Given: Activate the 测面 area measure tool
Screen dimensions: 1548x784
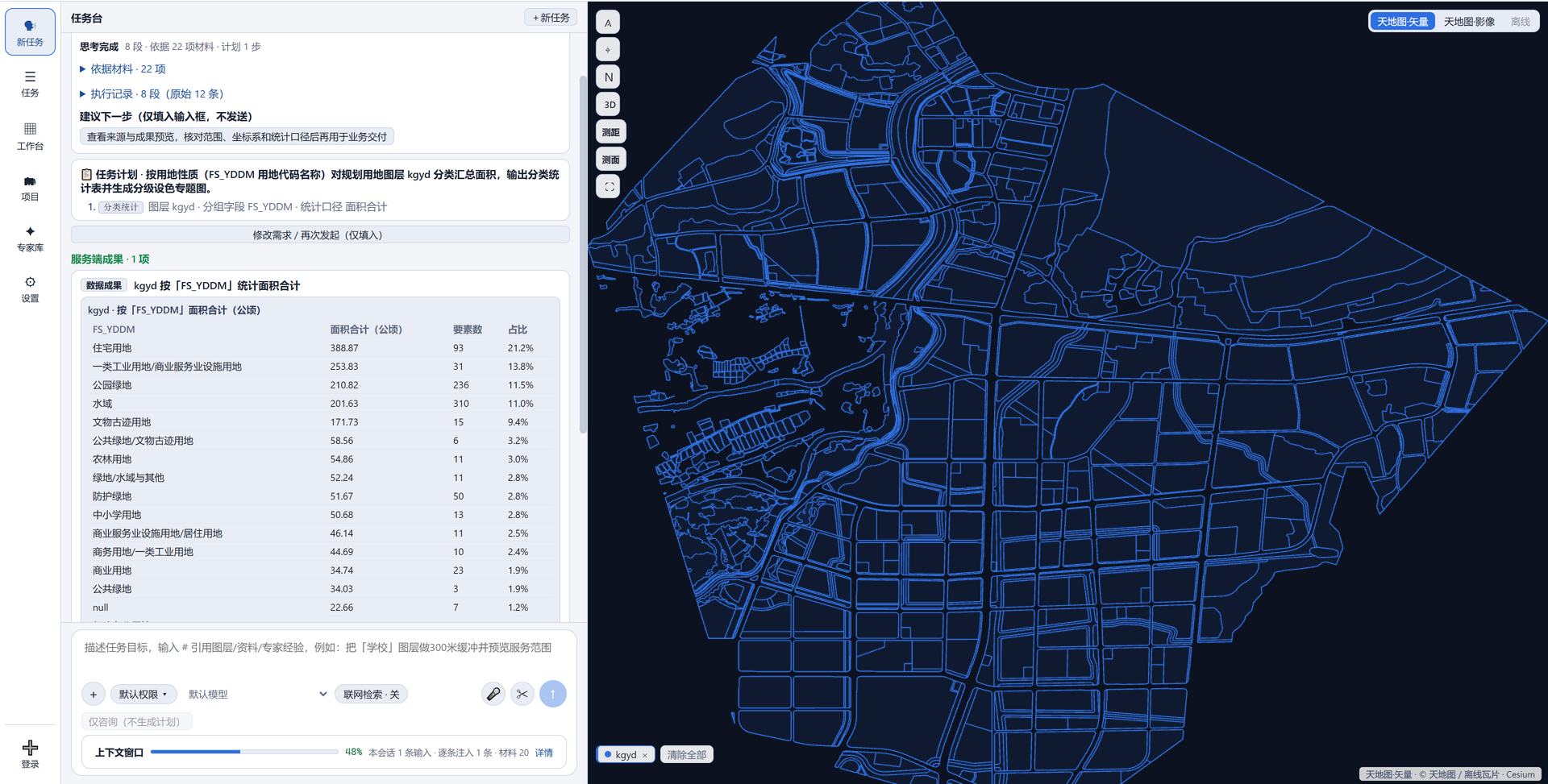Looking at the screenshot, I should click(x=610, y=160).
